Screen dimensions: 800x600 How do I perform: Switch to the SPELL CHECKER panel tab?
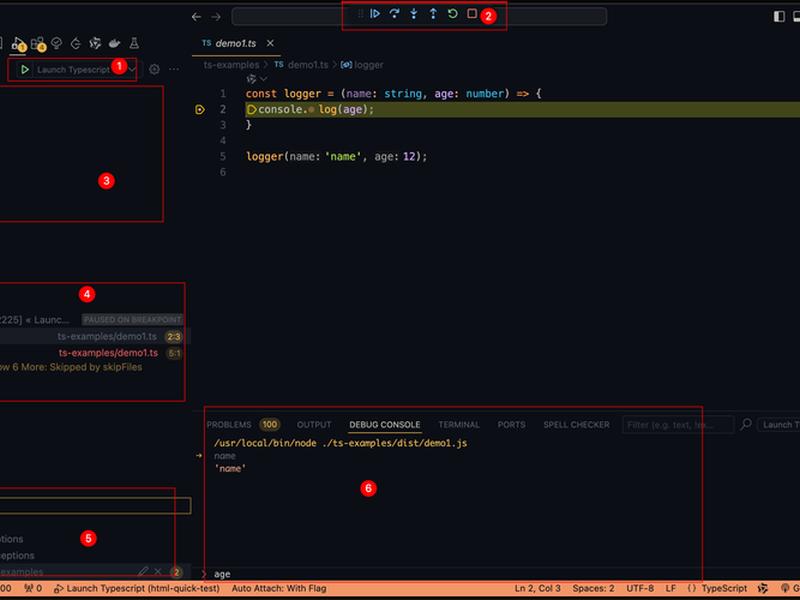pyautogui.click(x=577, y=425)
